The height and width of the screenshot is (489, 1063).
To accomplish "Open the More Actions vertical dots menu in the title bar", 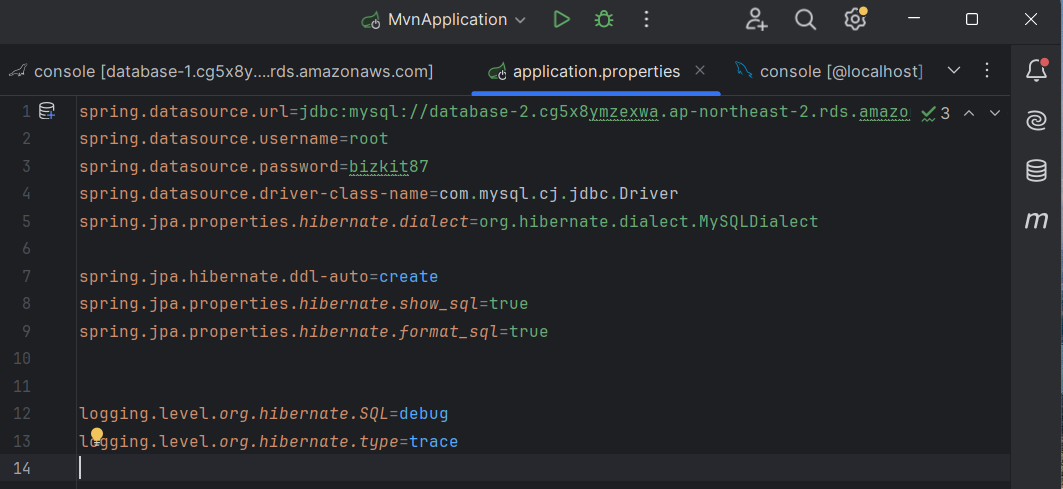I will coord(646,20).
